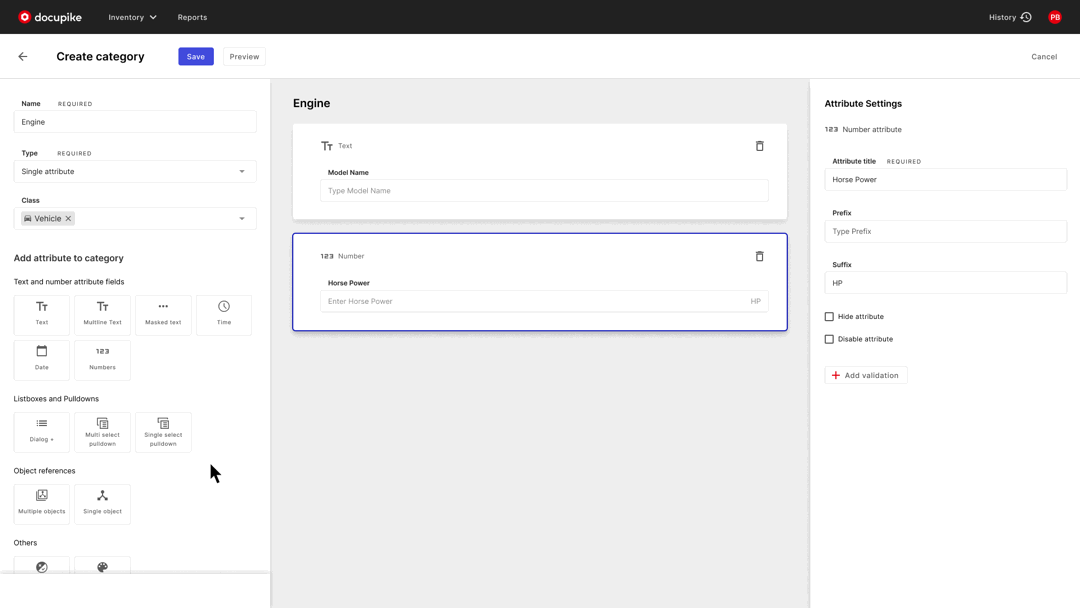Add a Text attribute field
Screen dimensions: 1080x608
click(41, 314)
